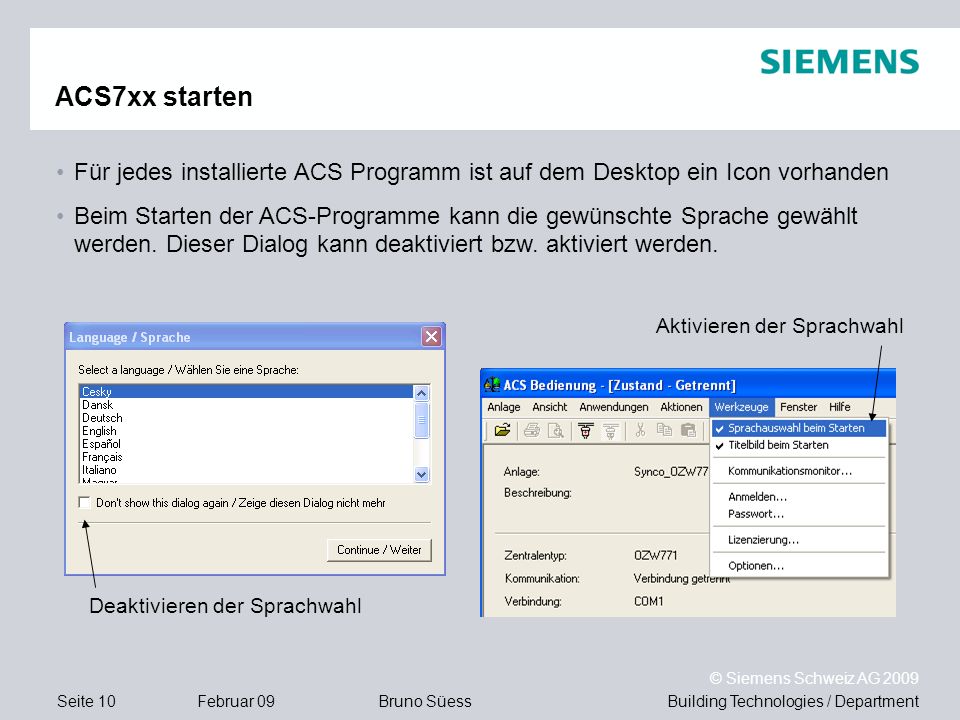Open the Ansicht menu
Screen dimensions: 960x720
pos(550,407)
